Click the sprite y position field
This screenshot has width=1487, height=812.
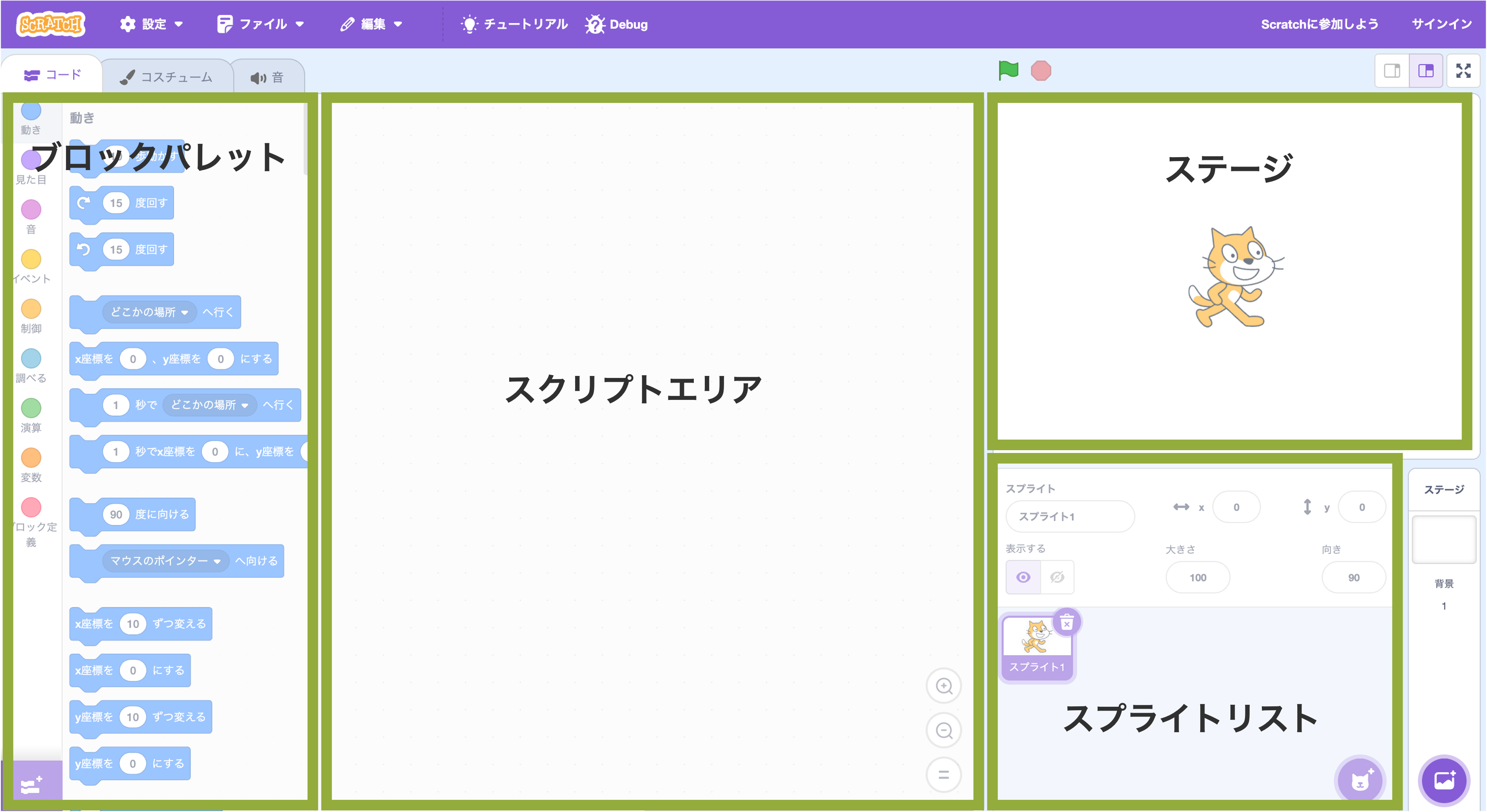(1361, 507)
